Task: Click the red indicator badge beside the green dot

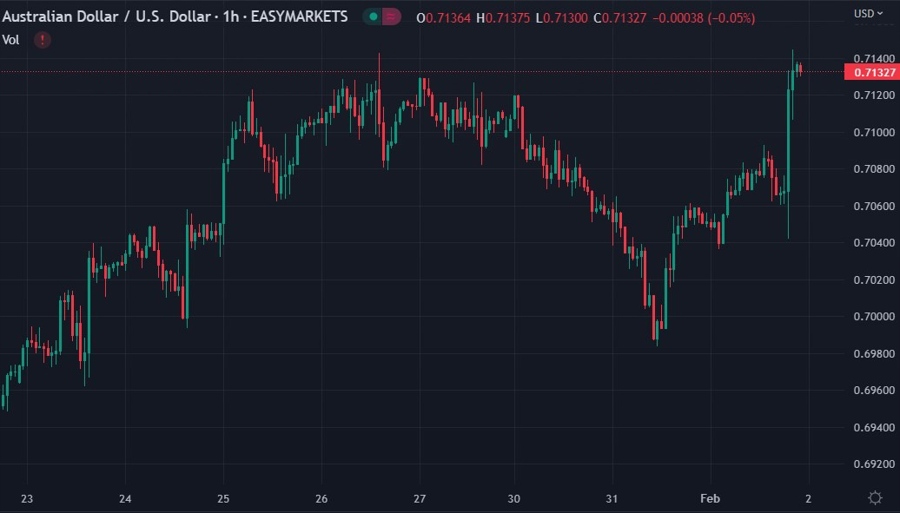Action: tap(391, 17)
